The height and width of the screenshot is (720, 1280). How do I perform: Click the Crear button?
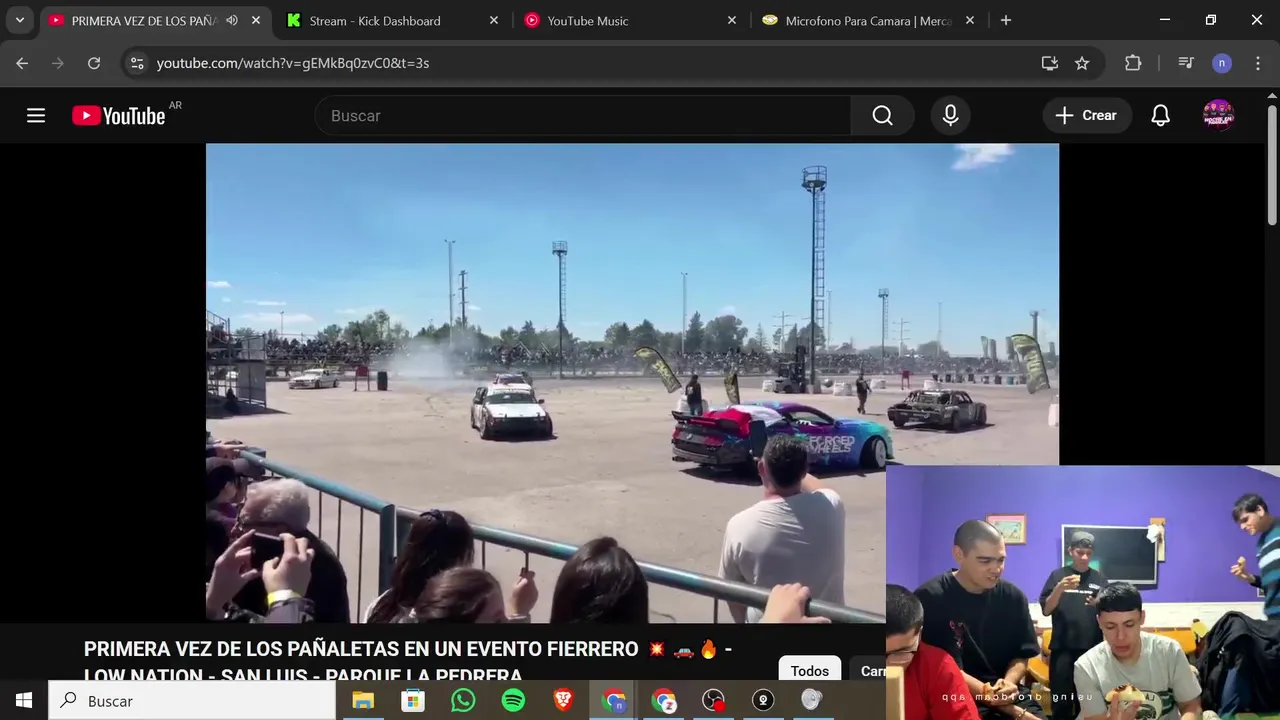(x=1087, y=116)
